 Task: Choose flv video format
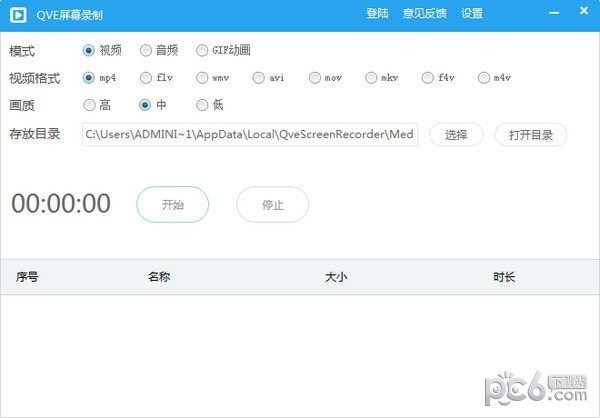(x=146, y=77)
